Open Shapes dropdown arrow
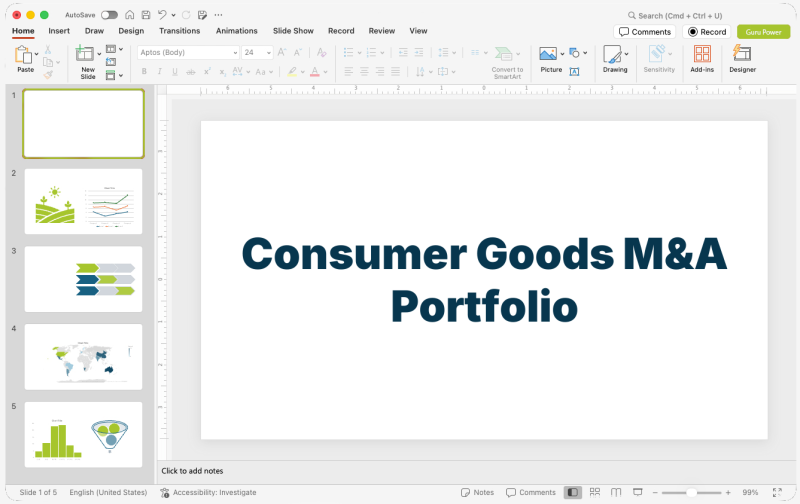 pyautogui.click(x=585, y=53)
